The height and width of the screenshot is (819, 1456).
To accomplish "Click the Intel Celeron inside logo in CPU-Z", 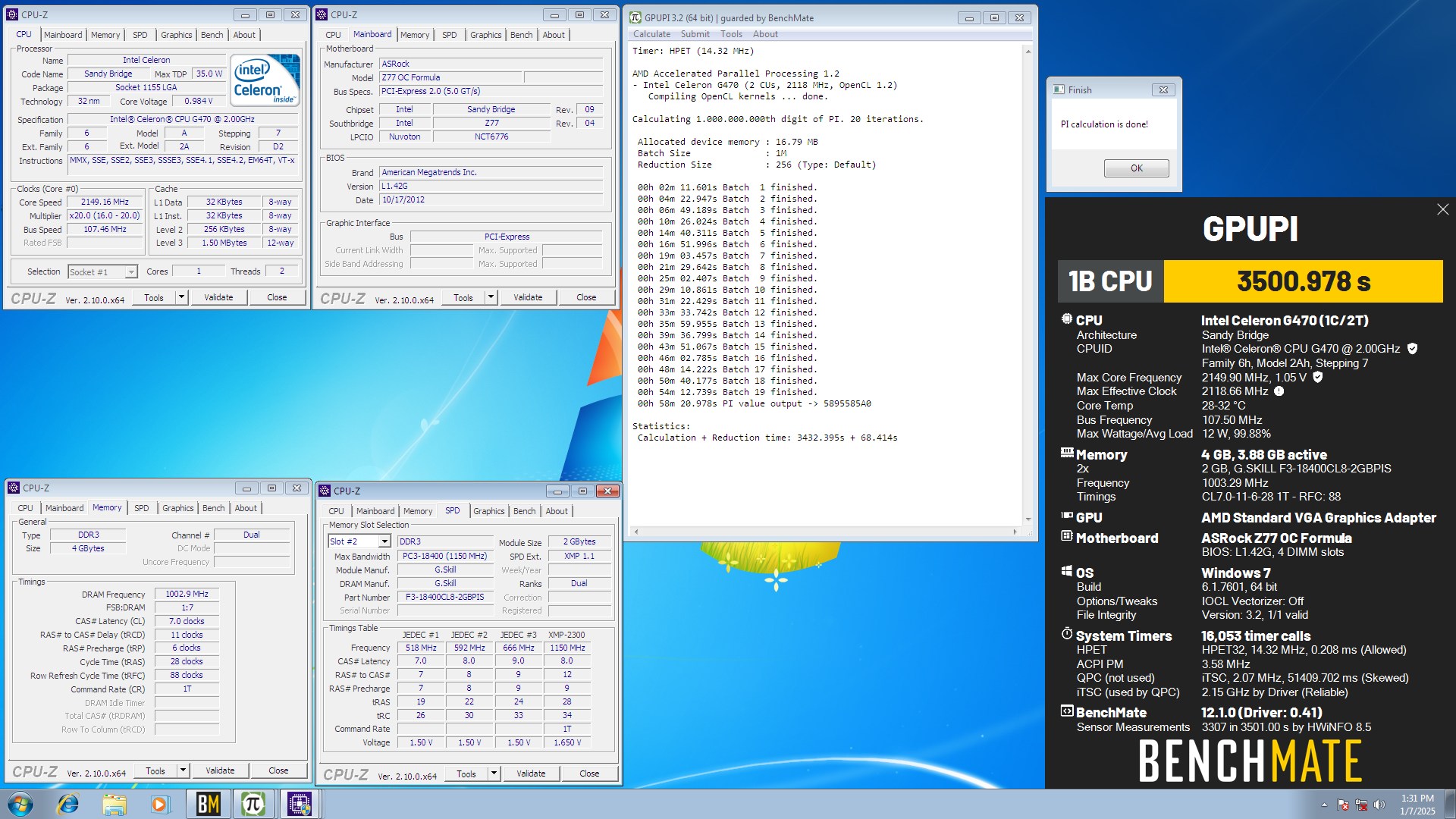I will 265,80.
